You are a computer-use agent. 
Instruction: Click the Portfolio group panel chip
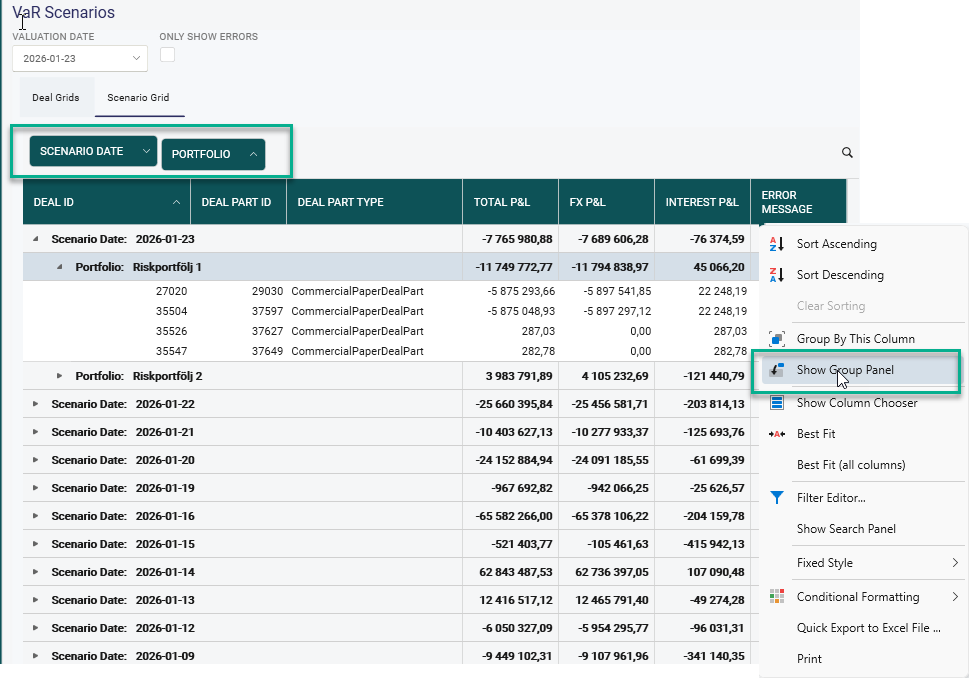(x=201, y=154)
